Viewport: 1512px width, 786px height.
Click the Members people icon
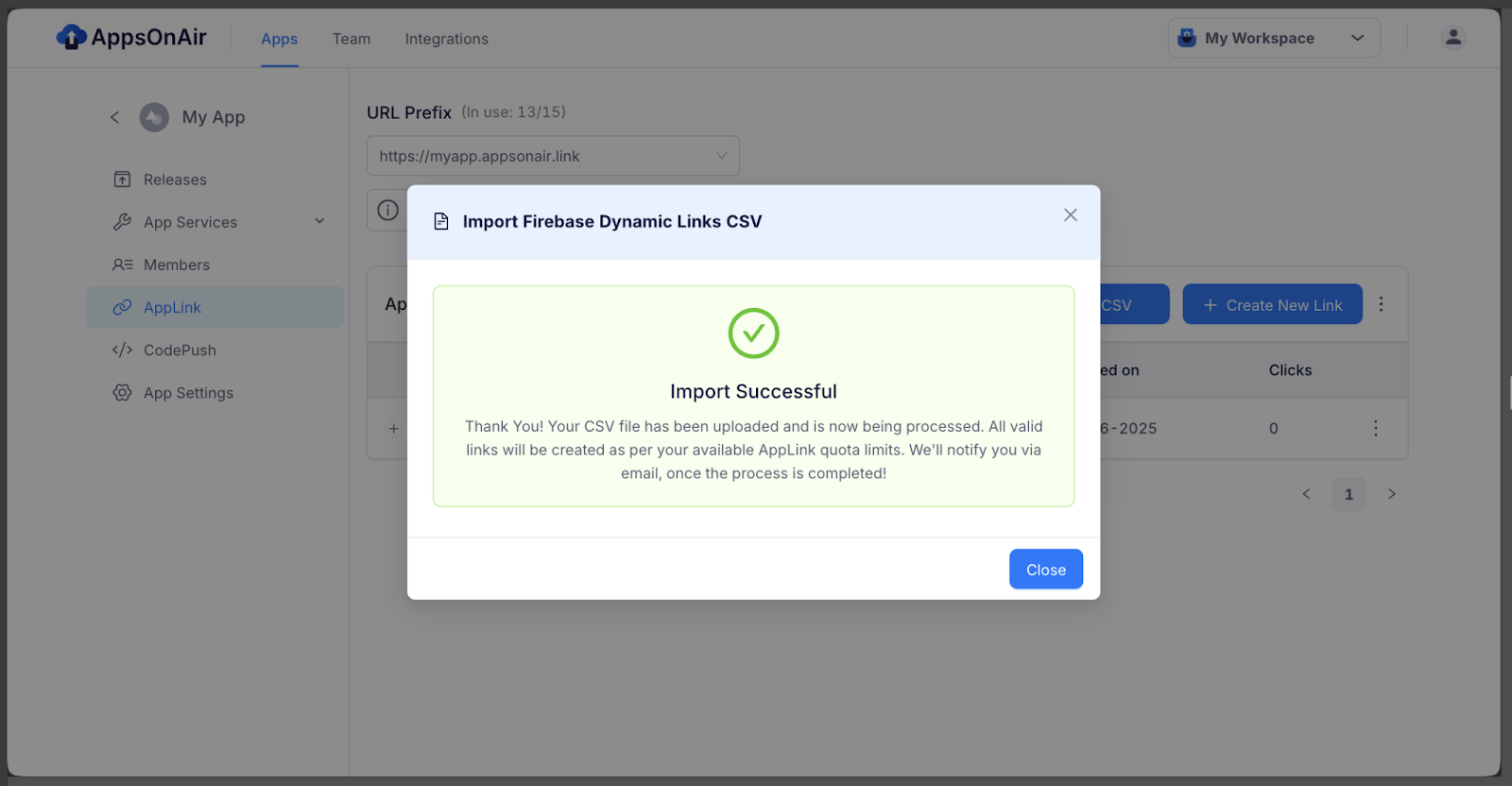click(x=122, y=265)
